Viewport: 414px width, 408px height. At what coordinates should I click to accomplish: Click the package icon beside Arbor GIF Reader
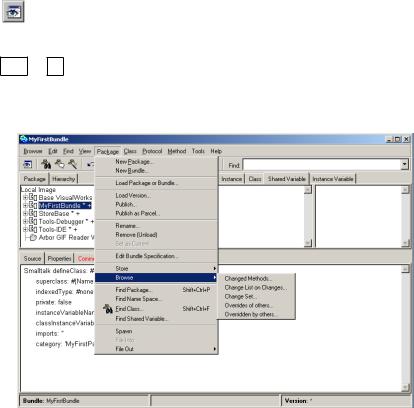(33, 238)
